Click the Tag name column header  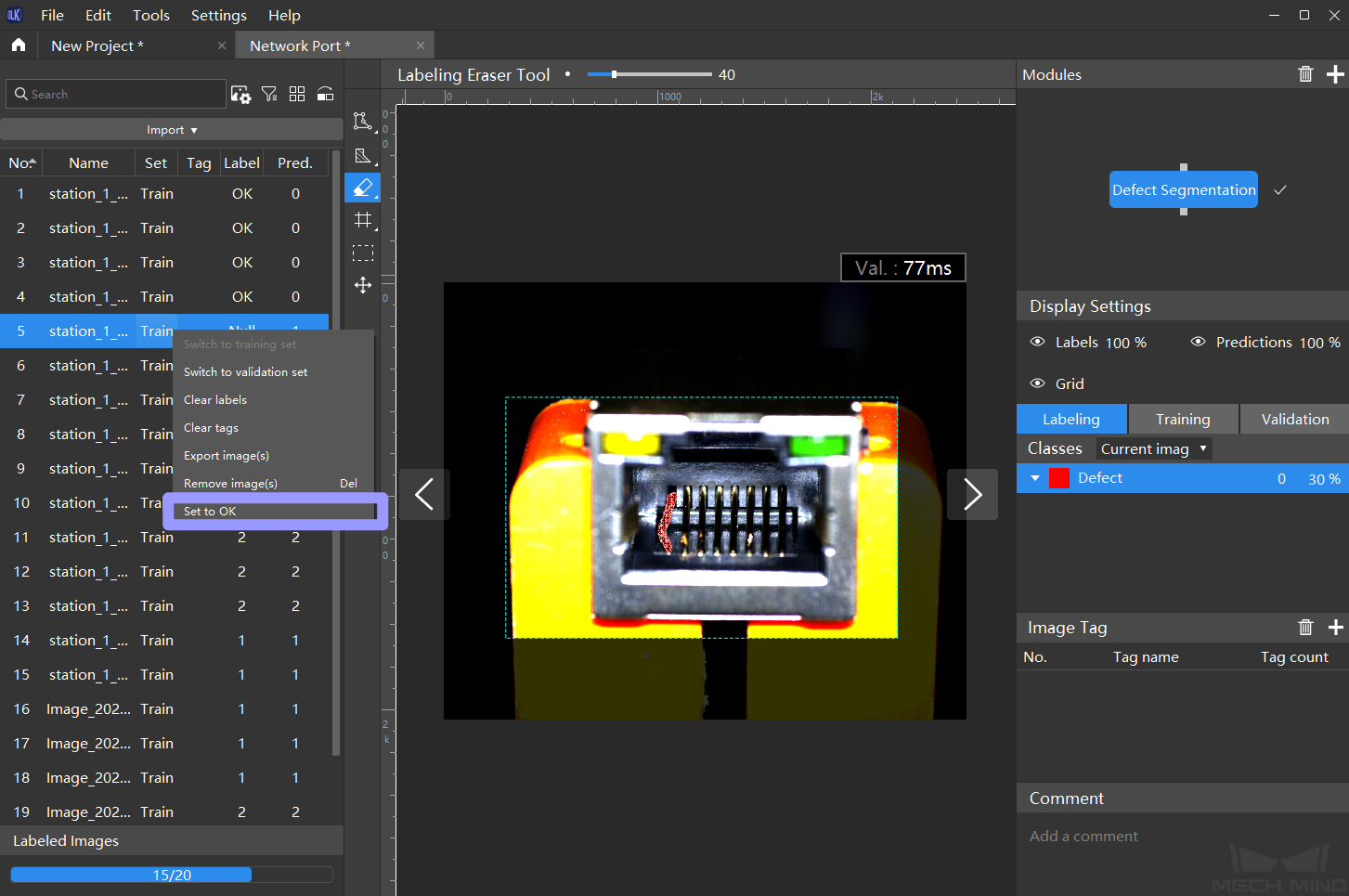(x=1146, y=656)
